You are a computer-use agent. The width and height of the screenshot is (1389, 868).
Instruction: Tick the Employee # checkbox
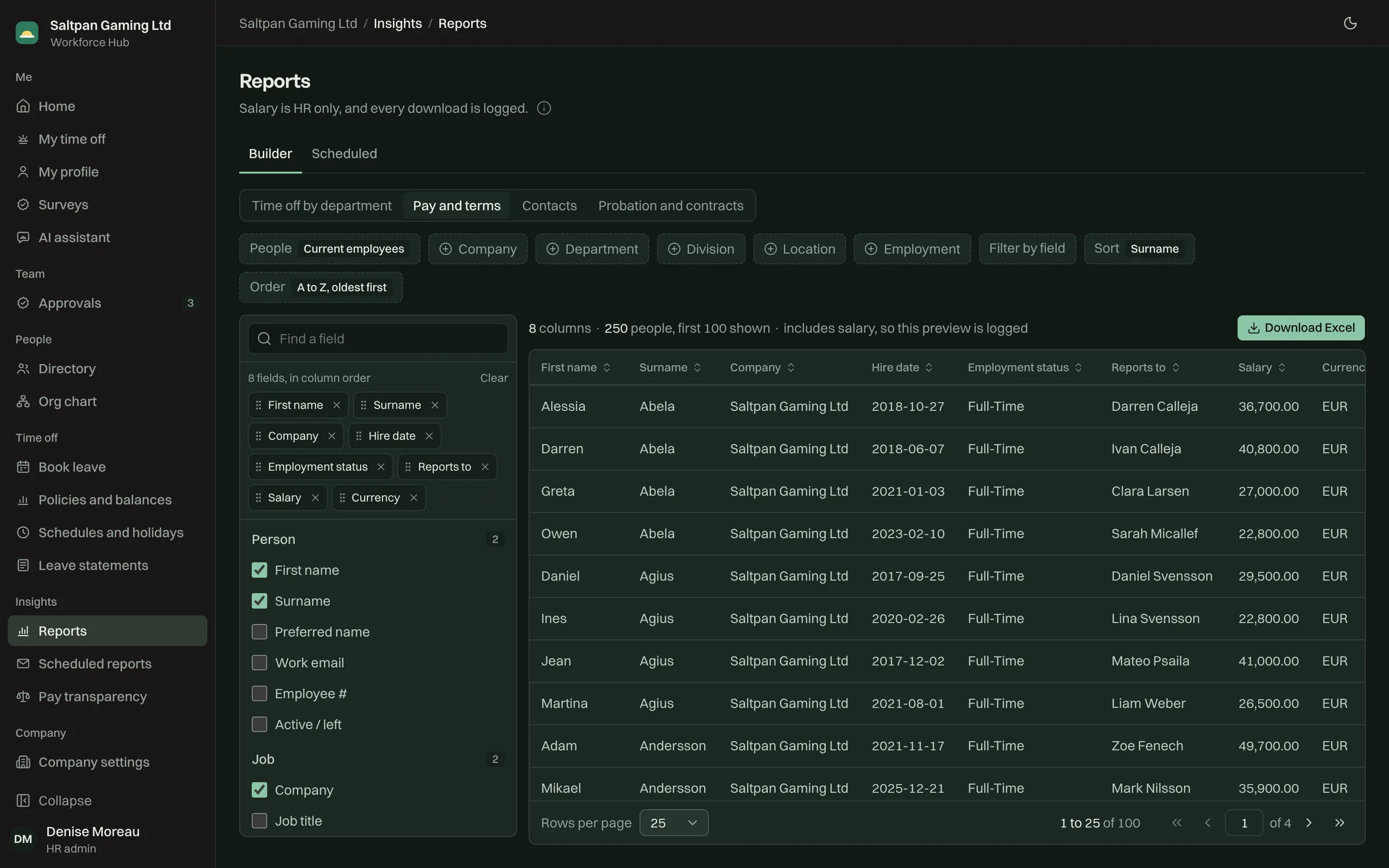coord(259,693)
